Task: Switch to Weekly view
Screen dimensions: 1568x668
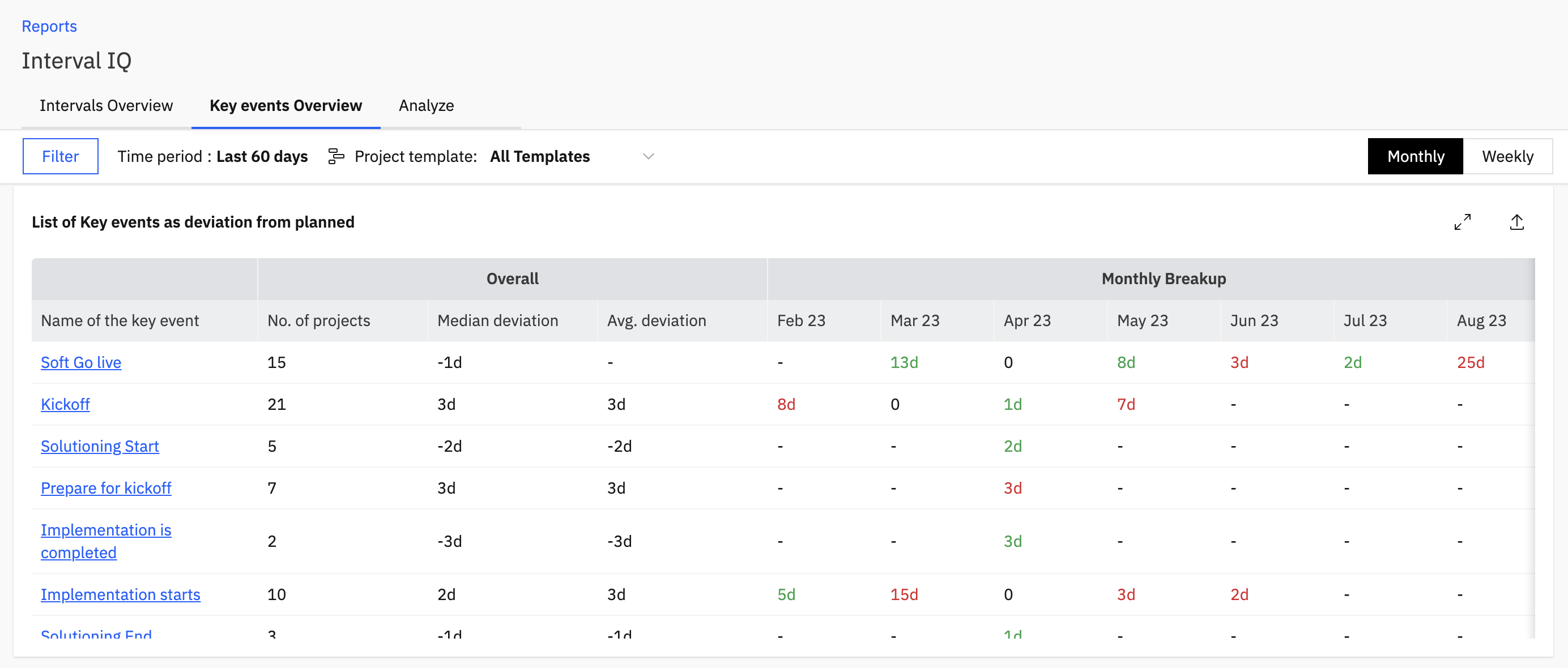Action: pyautogui.click(x=1507, y=156)
